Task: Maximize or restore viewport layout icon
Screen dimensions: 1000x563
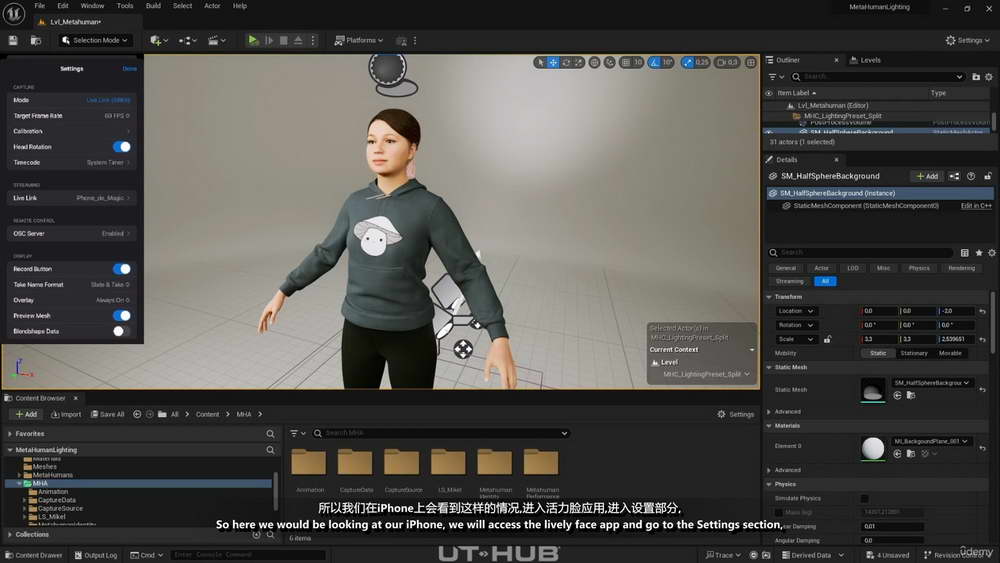Action: pos(751,62)
